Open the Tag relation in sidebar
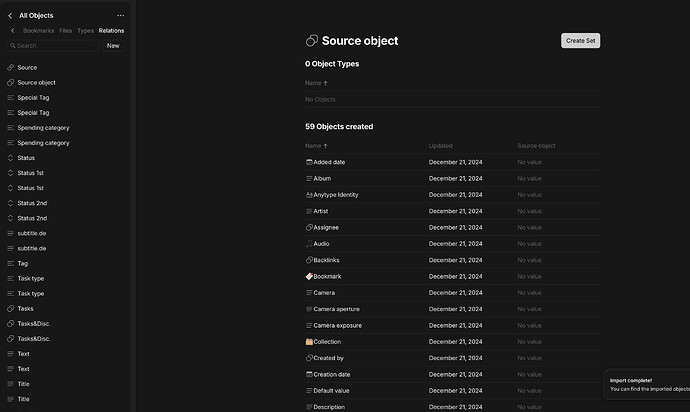This screenshot has height=412, width=690. pos(22,263)
